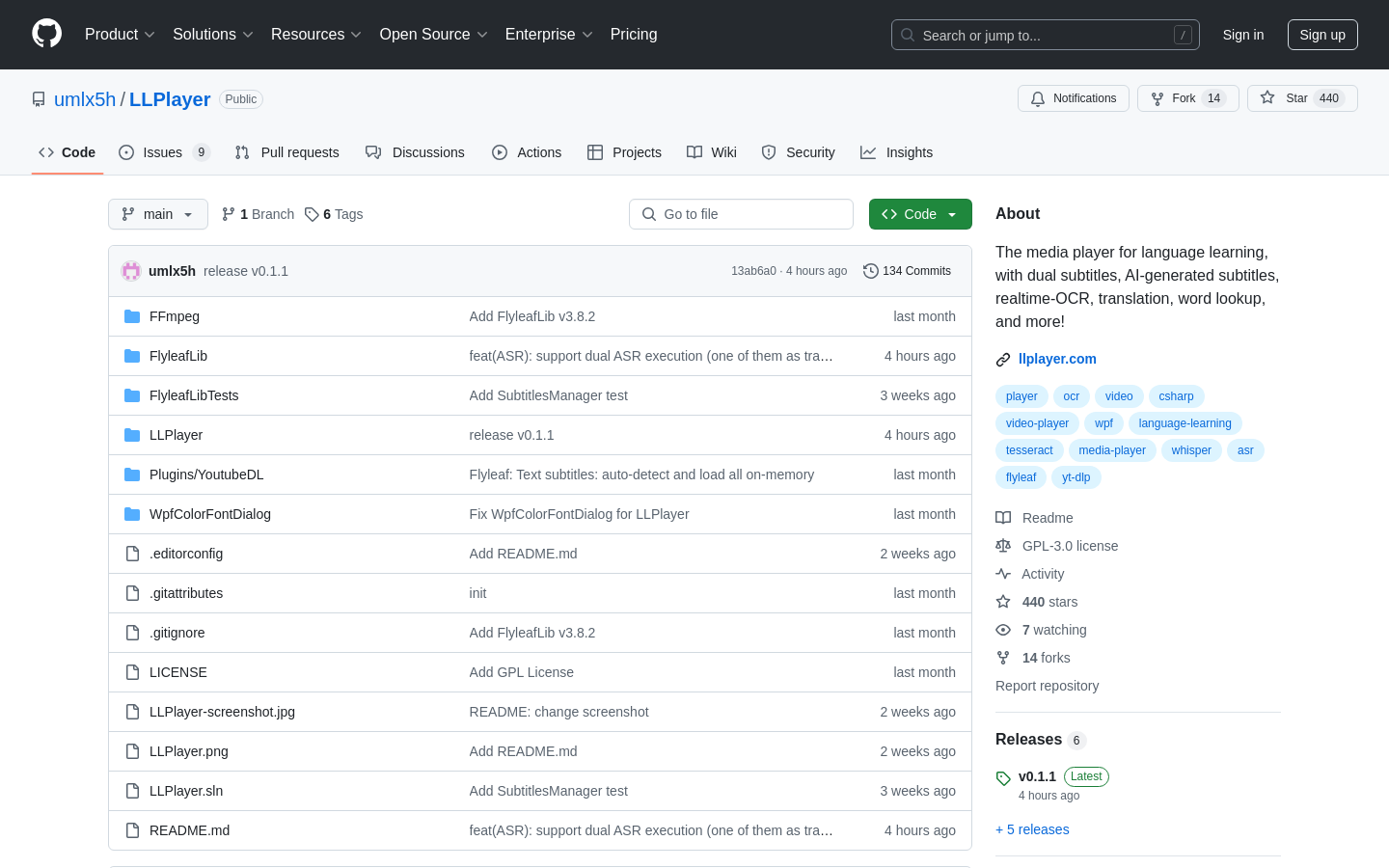Open LLPlayer-screenshot.jpg file
1389x868 pixels.
(x=222, y=712)
